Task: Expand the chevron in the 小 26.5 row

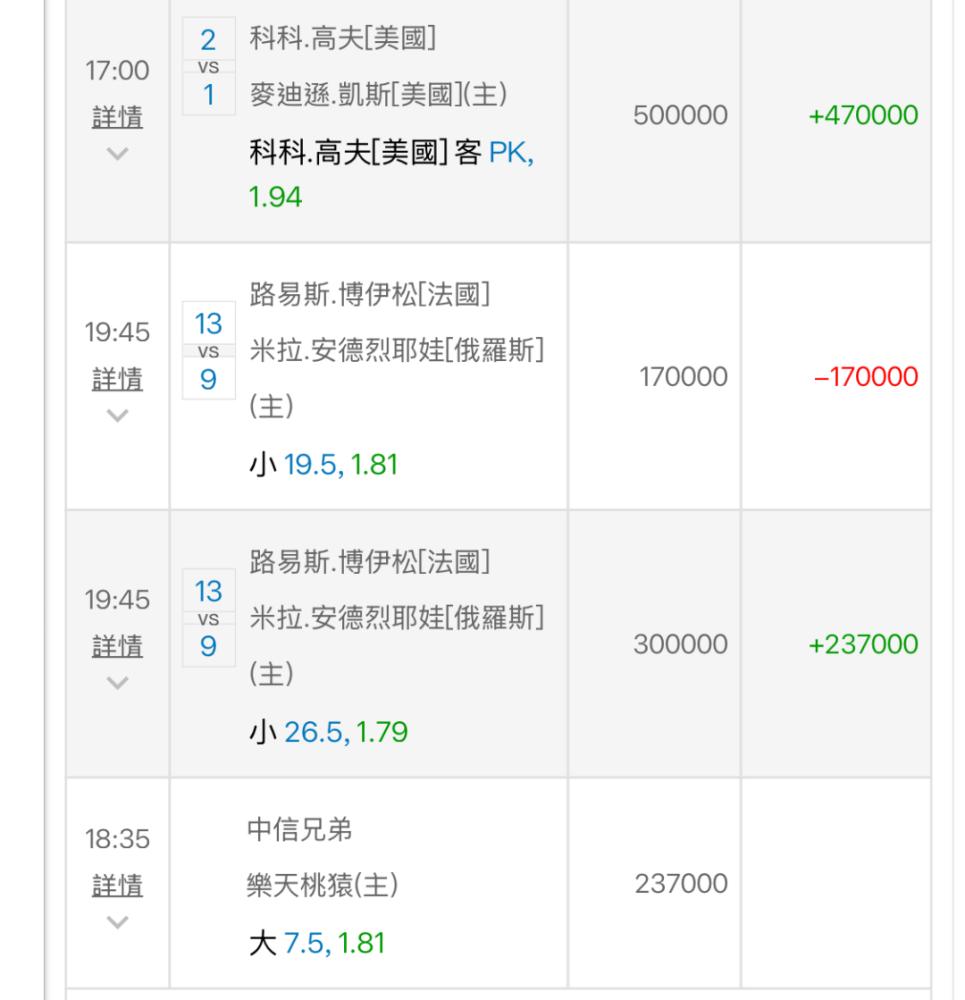Action: (117, 683)
